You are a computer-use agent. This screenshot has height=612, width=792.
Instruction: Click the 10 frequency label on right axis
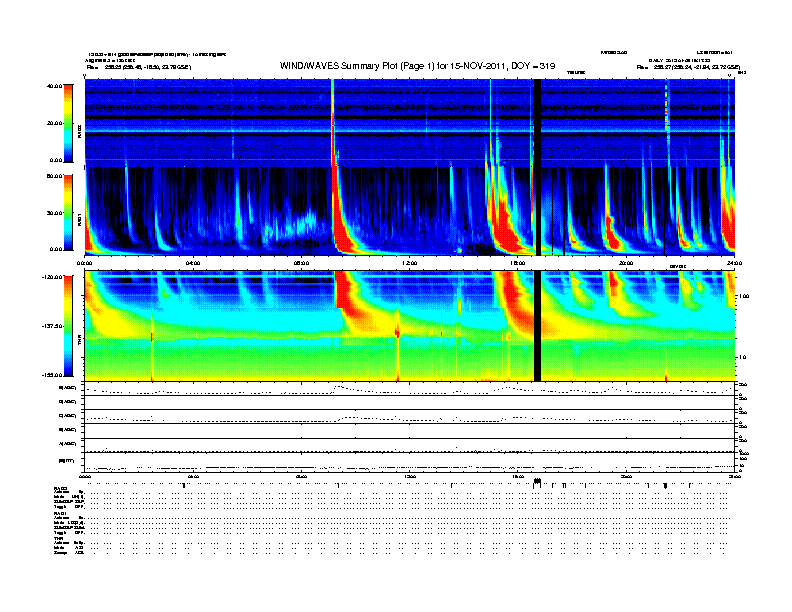coord(744,357)
